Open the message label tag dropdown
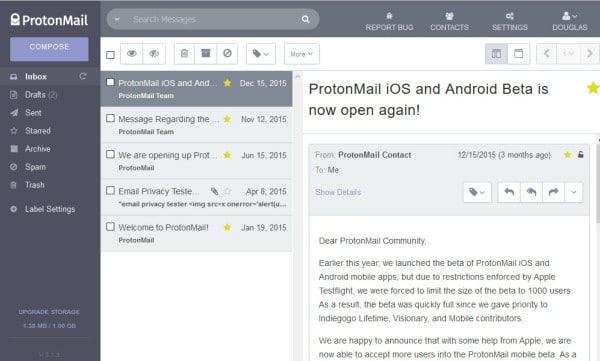Screen dimensions: 600x361 tap(477, 192)
